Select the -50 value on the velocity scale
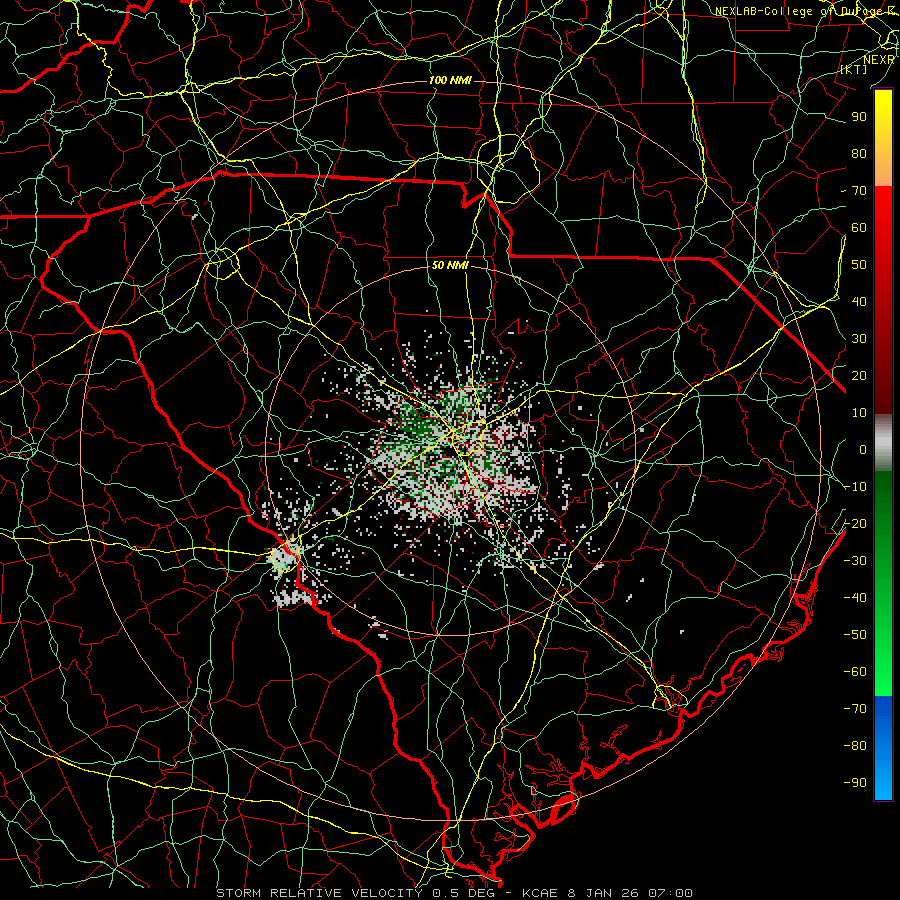This screenshot has width=900, height=900. click(855, 635)
